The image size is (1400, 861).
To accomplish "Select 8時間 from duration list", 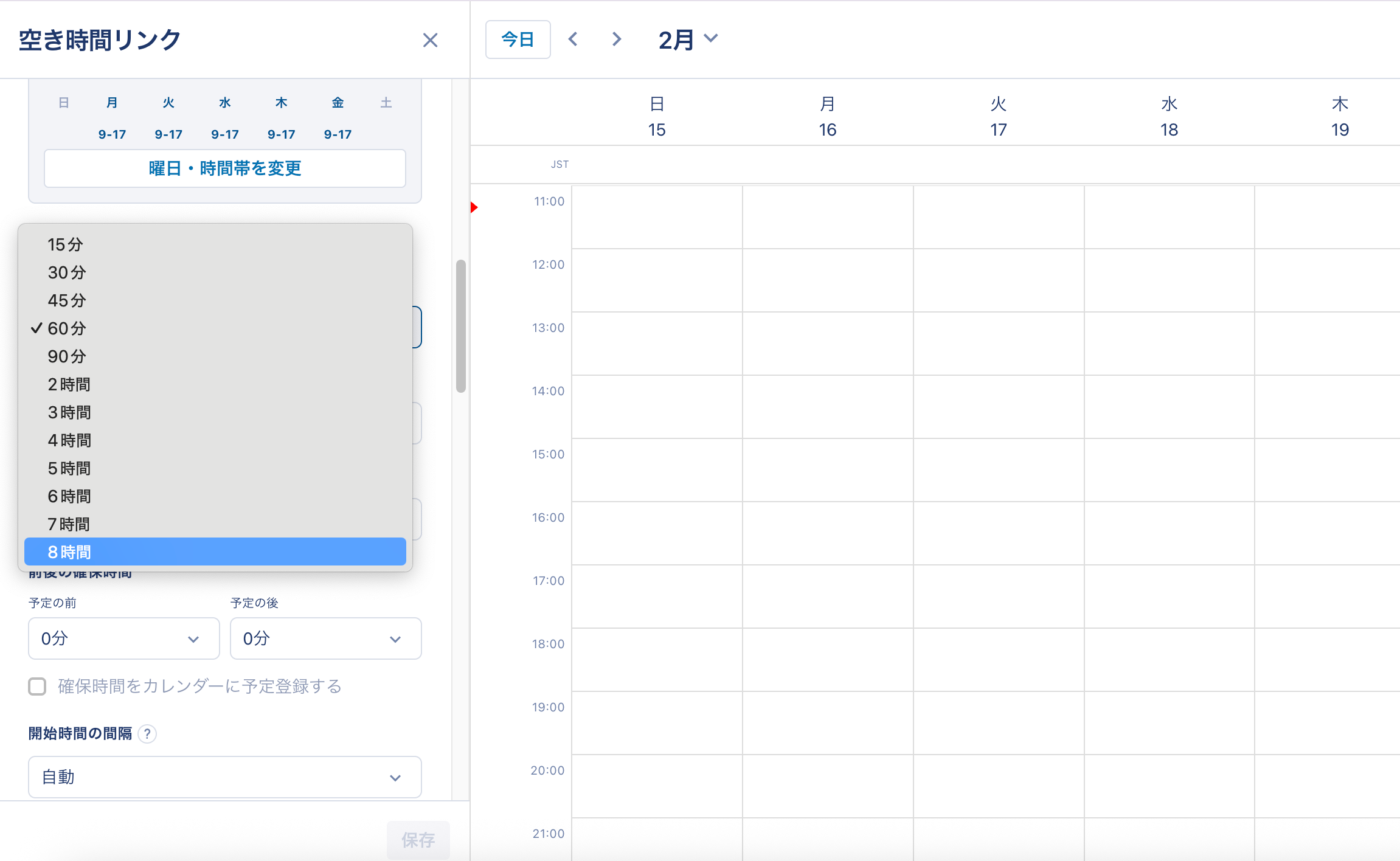I will click(x=215, y=552).
